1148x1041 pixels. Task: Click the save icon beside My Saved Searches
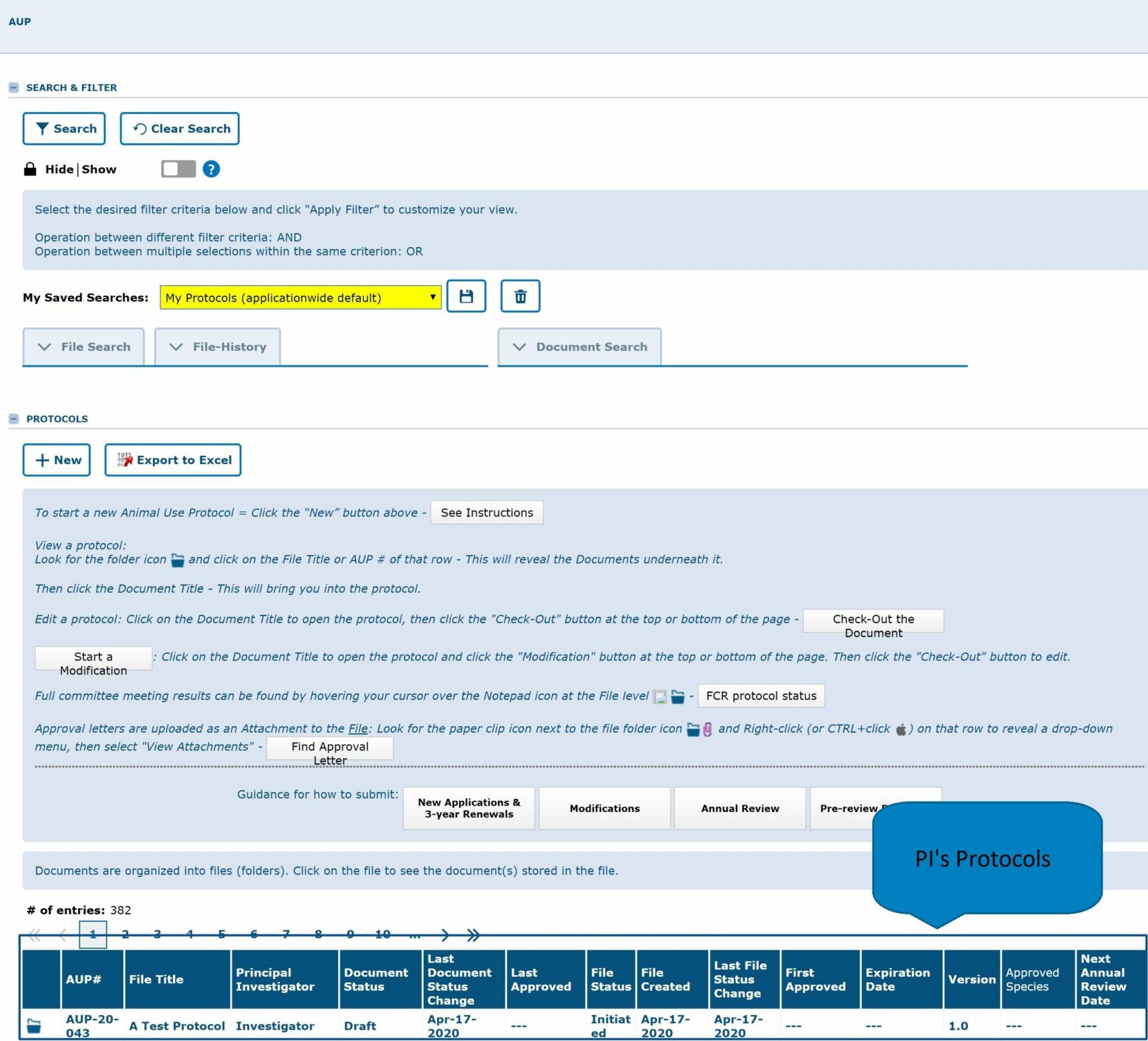[466, 296]
